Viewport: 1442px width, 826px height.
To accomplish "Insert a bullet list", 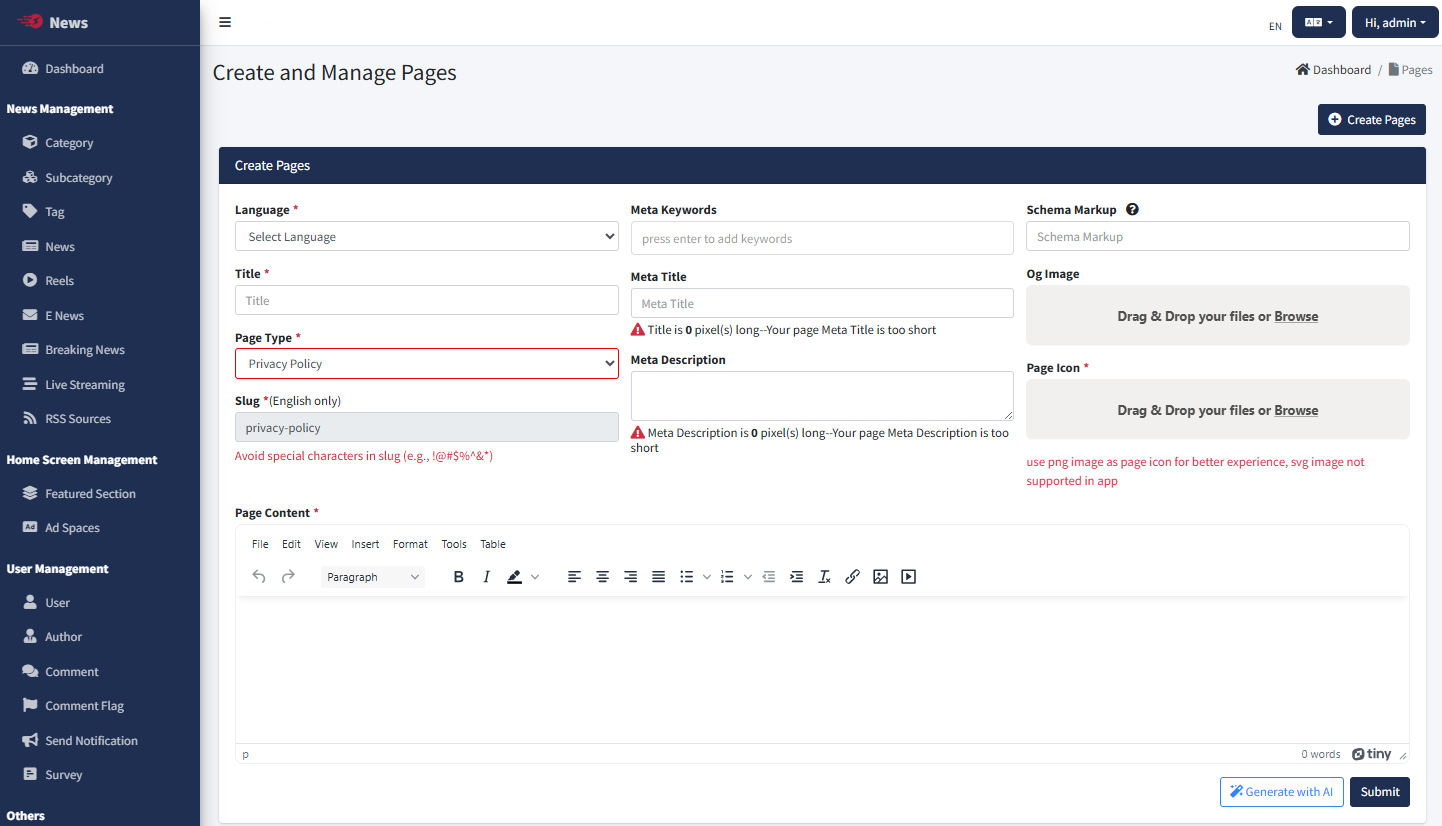I will point(687,577).
